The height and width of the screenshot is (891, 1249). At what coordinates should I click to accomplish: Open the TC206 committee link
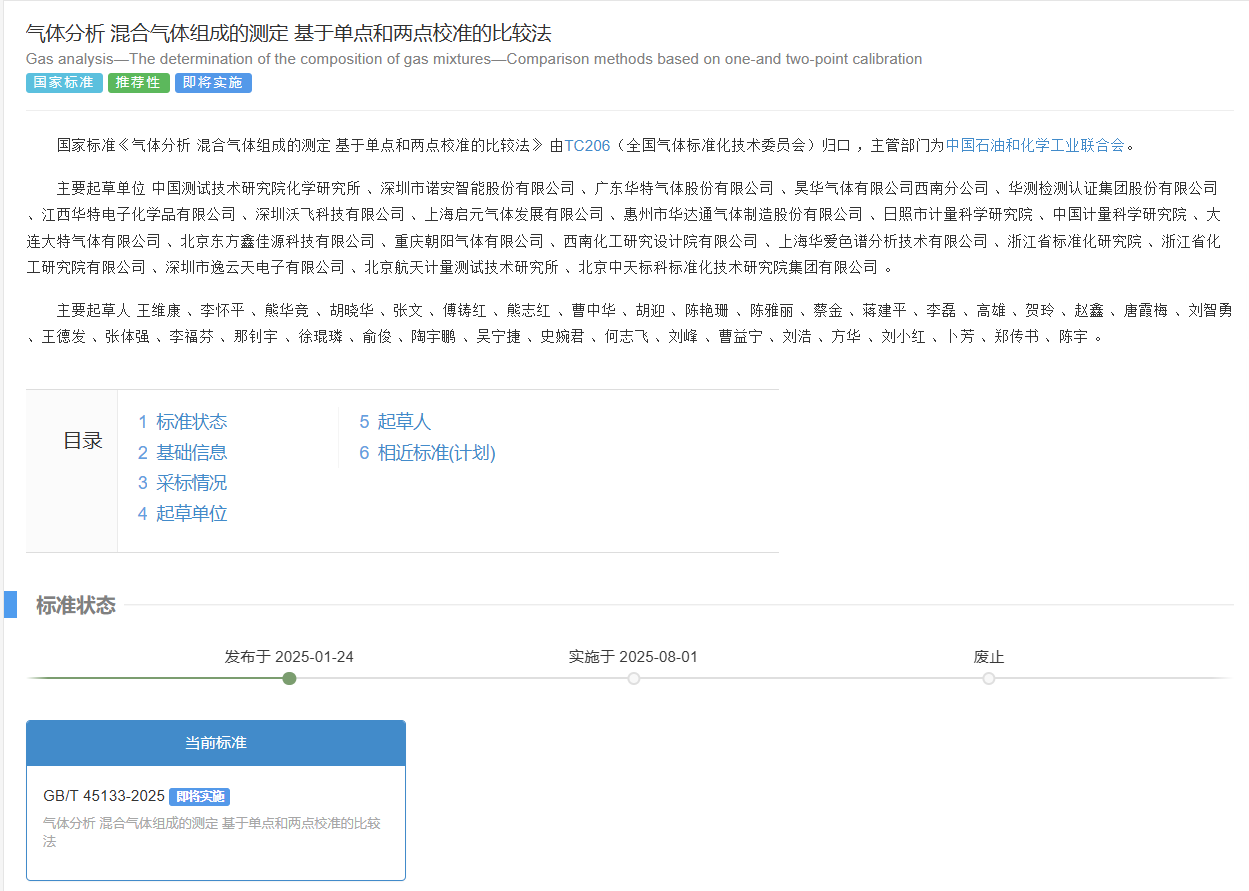pyautogui.click(x=587, y=145)
